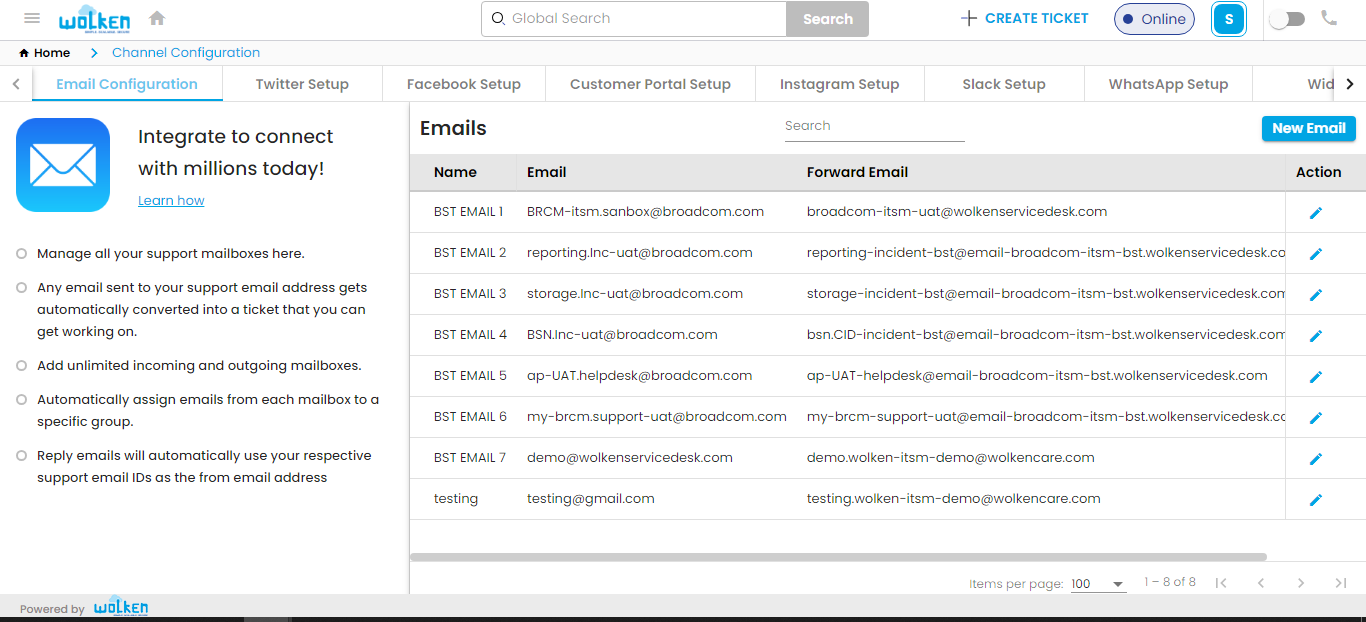Go to the previous page of results
Screen dimensions: 1366x622
[x=1261, y=583]
